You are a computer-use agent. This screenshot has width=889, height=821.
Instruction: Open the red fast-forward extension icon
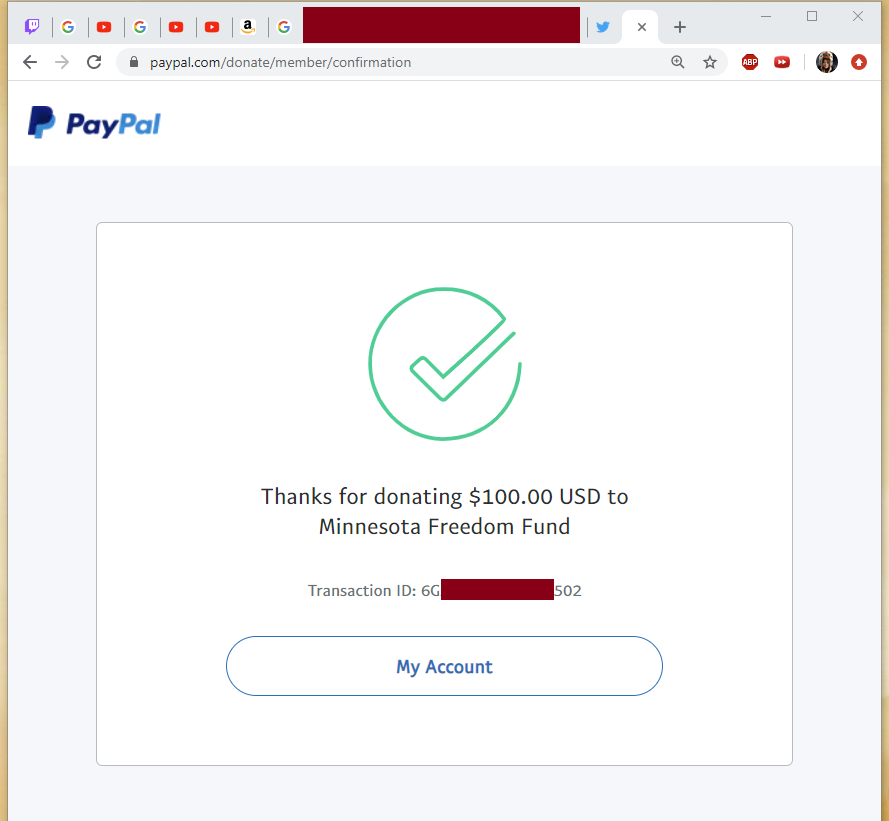click(782, 62)
